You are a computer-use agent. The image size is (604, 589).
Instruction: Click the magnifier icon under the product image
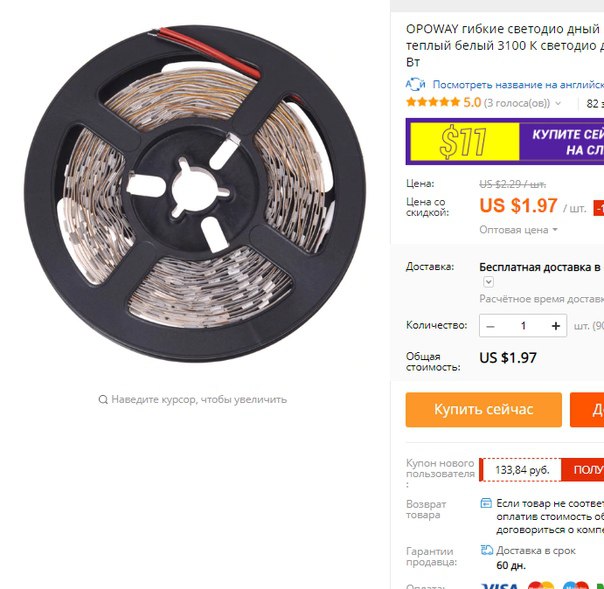point(103,399)
